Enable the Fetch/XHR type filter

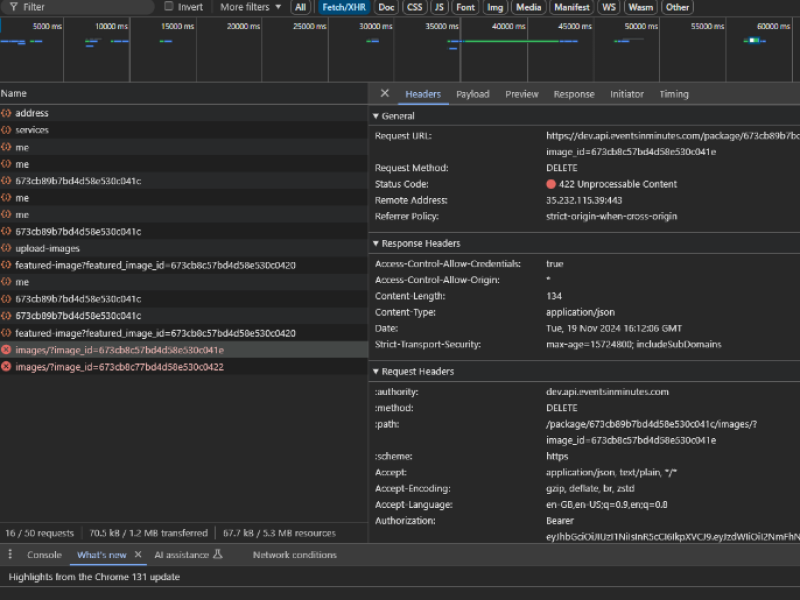click(x=344, y=7)
